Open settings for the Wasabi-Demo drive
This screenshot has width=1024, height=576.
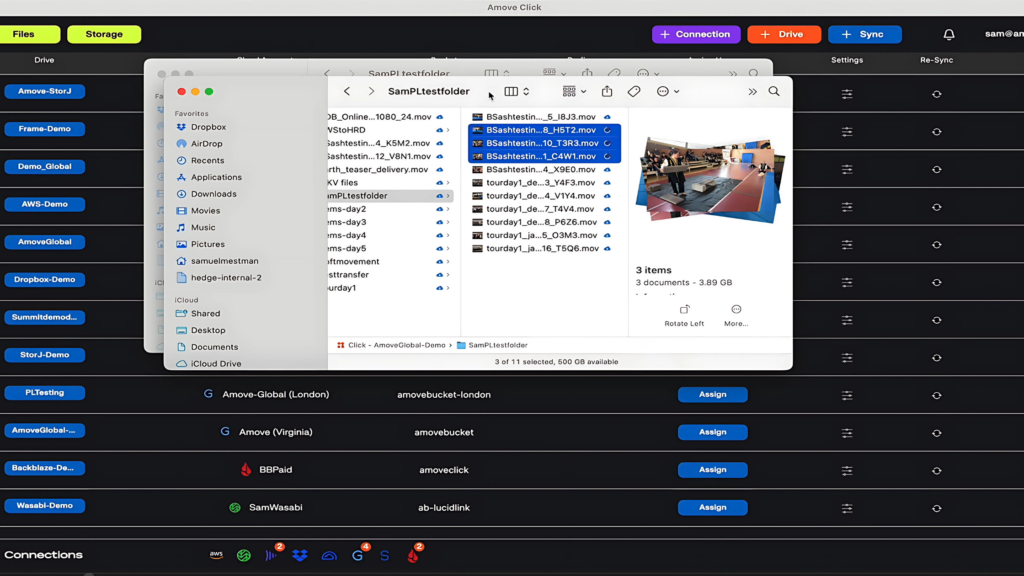tap(847, 508)
